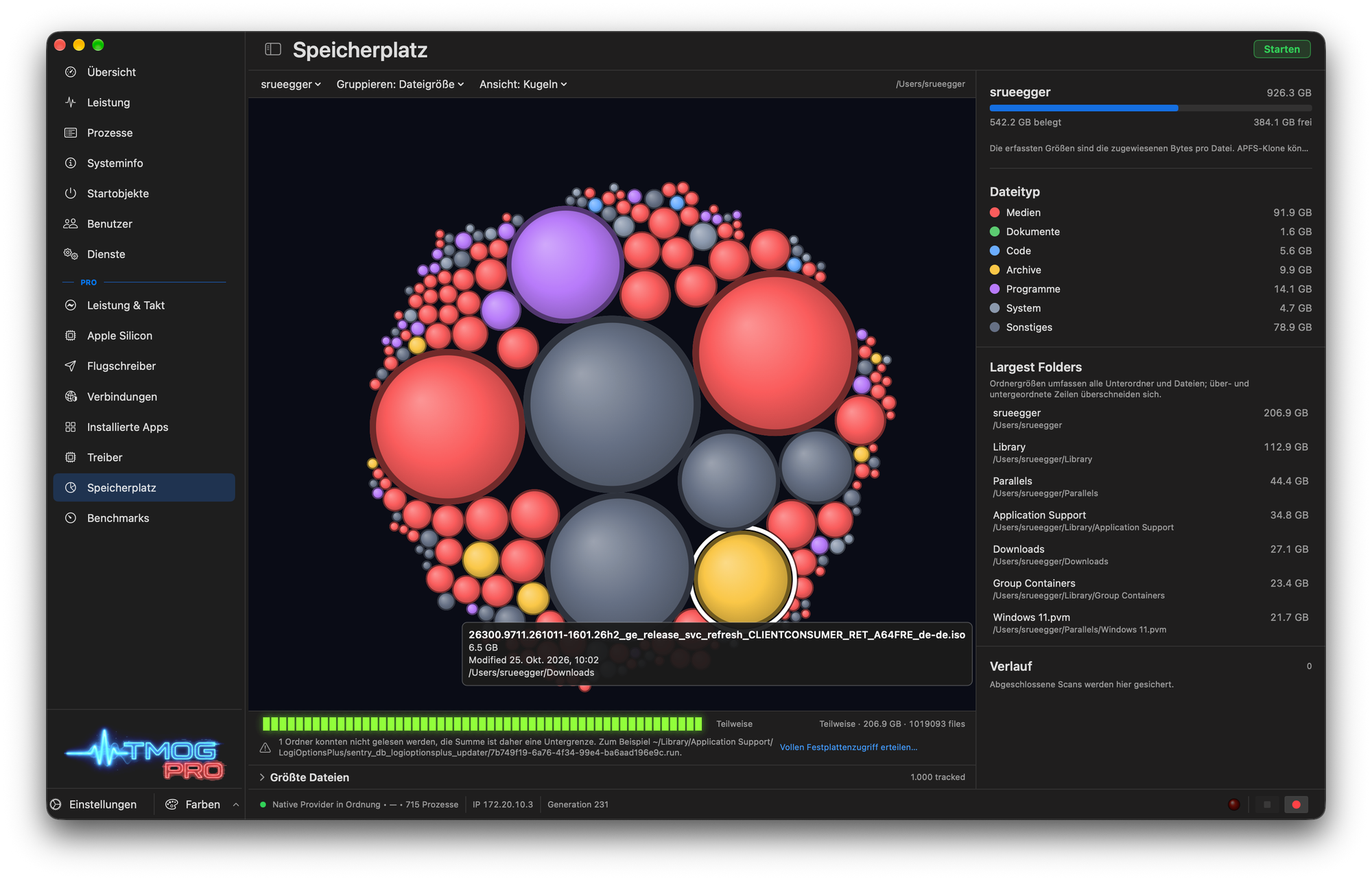Click the green scan progress bar
Screen dimensions: 1372x881
482,724
